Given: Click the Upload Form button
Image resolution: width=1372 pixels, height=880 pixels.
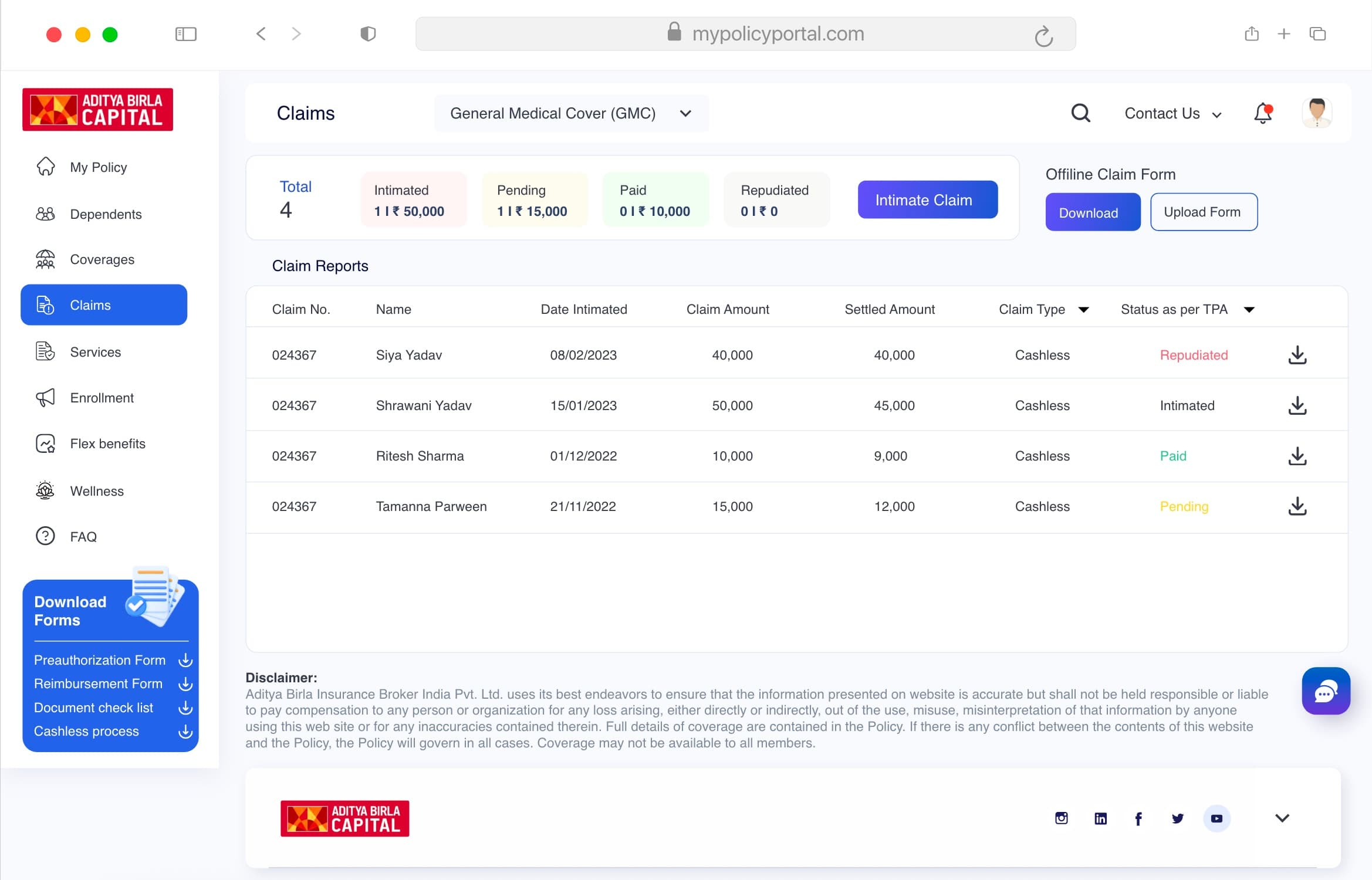Looking at the screenshot, I should point(1203,212).
